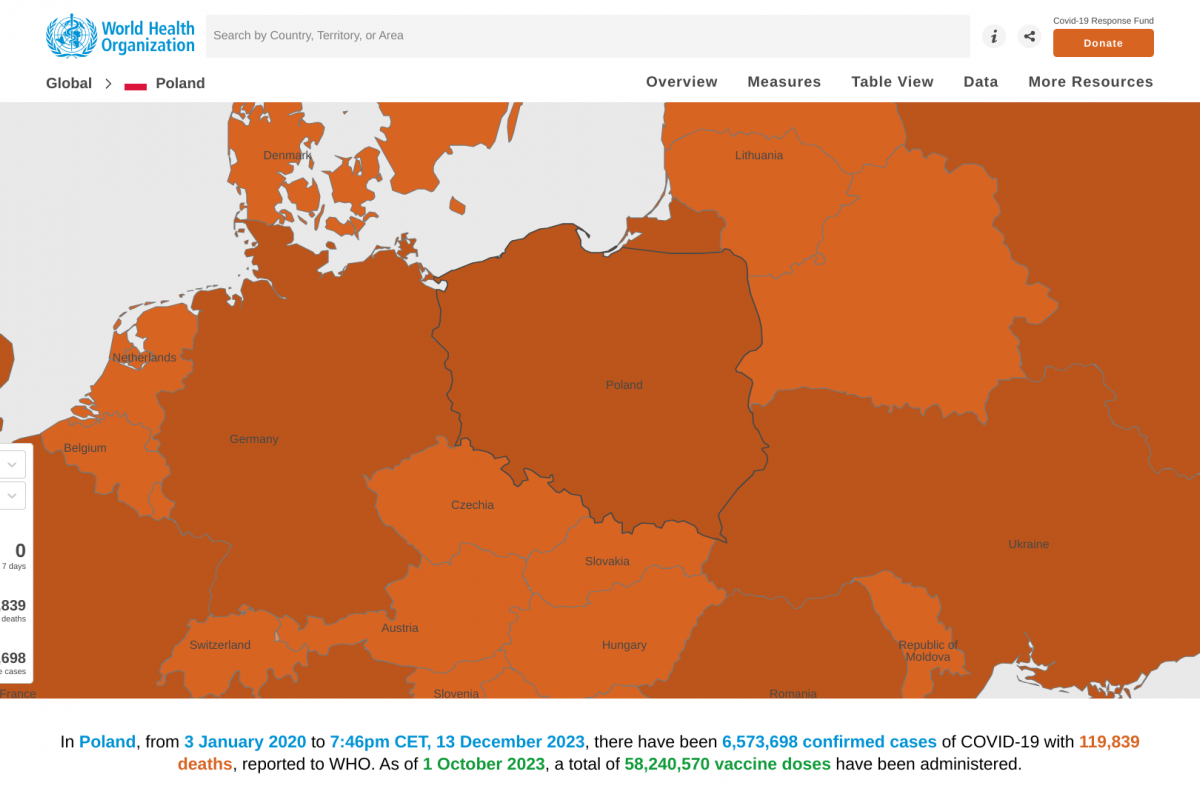Switch to the Overview tab
Screen dimensions: 1200x800
point(681,82)
